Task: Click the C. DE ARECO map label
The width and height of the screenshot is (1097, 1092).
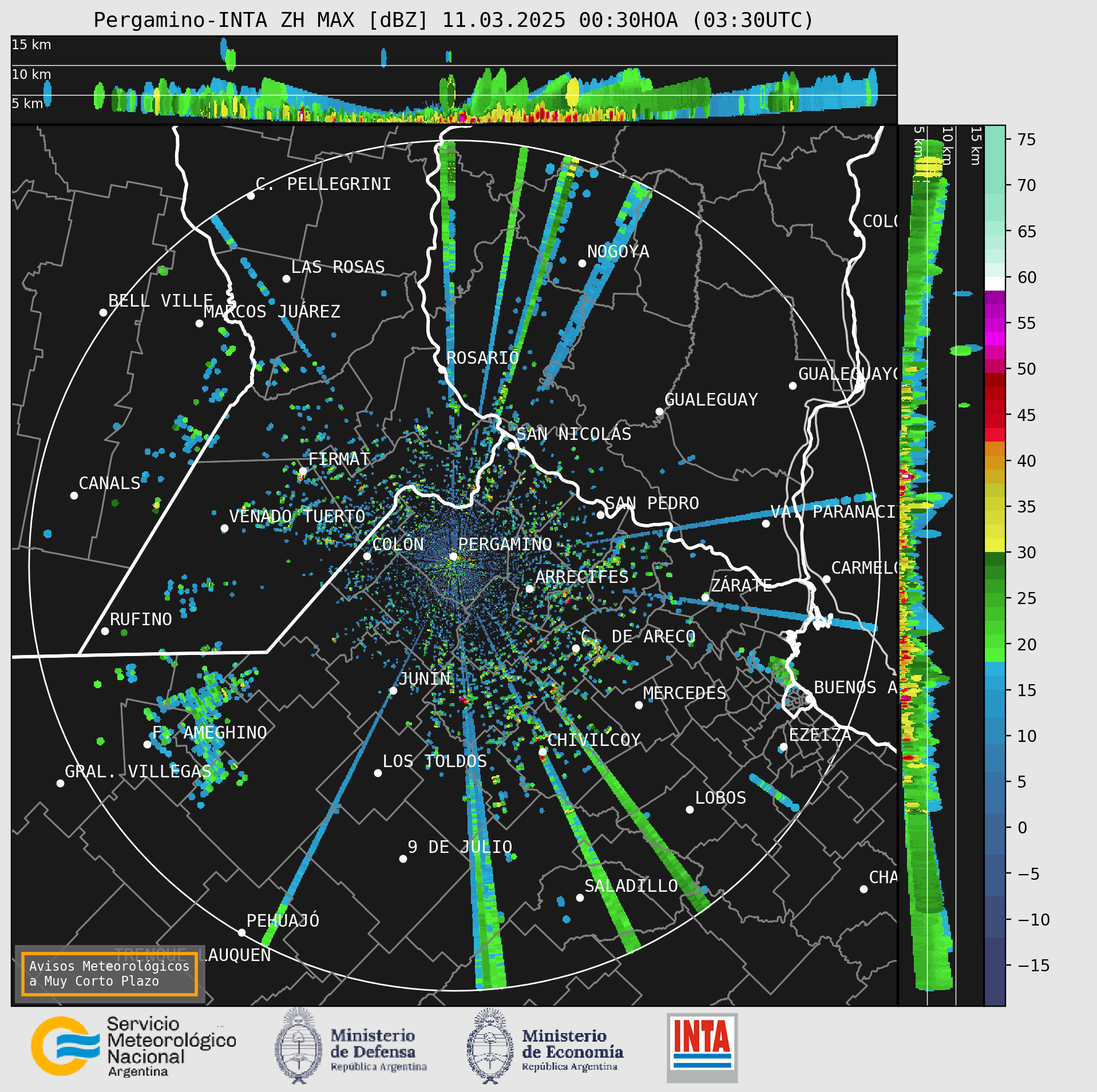Action: click(638, 637)
